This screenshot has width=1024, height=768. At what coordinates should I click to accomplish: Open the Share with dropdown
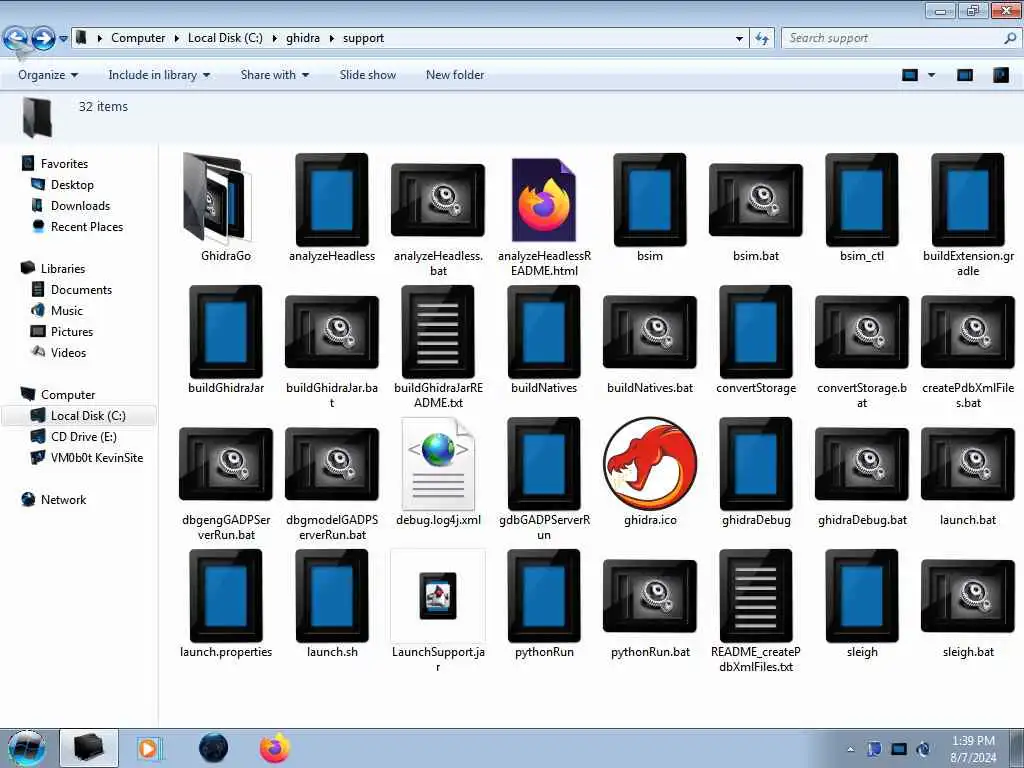[x=274, y=75]
